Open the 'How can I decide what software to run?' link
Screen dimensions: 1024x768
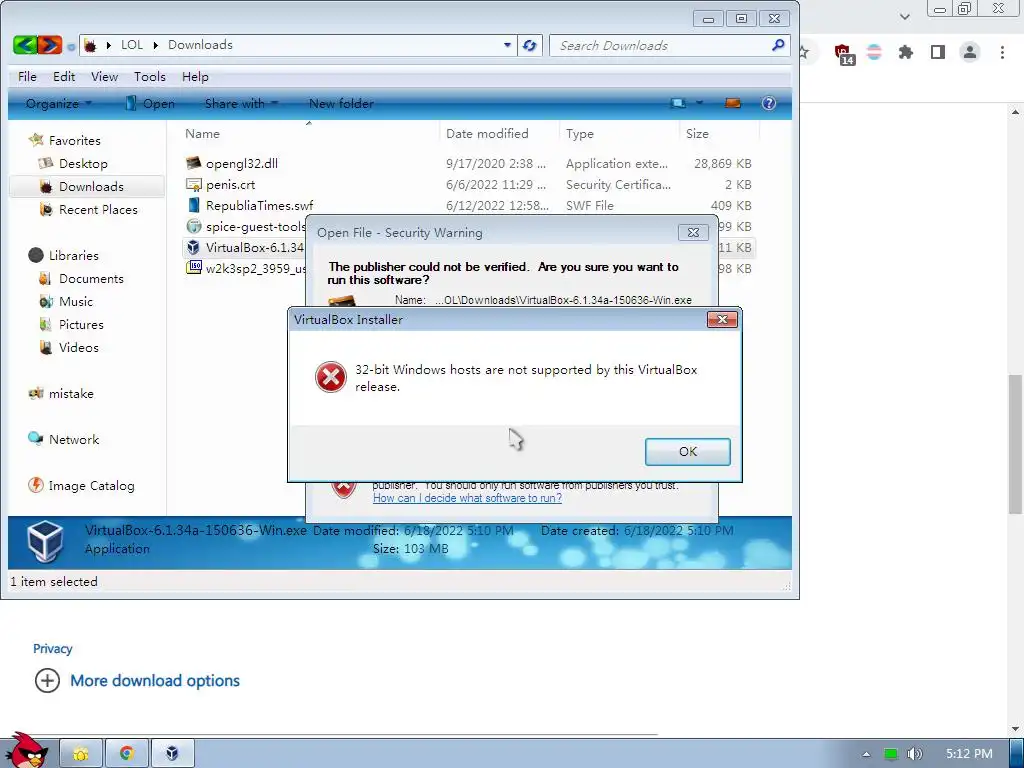(467, 498)
